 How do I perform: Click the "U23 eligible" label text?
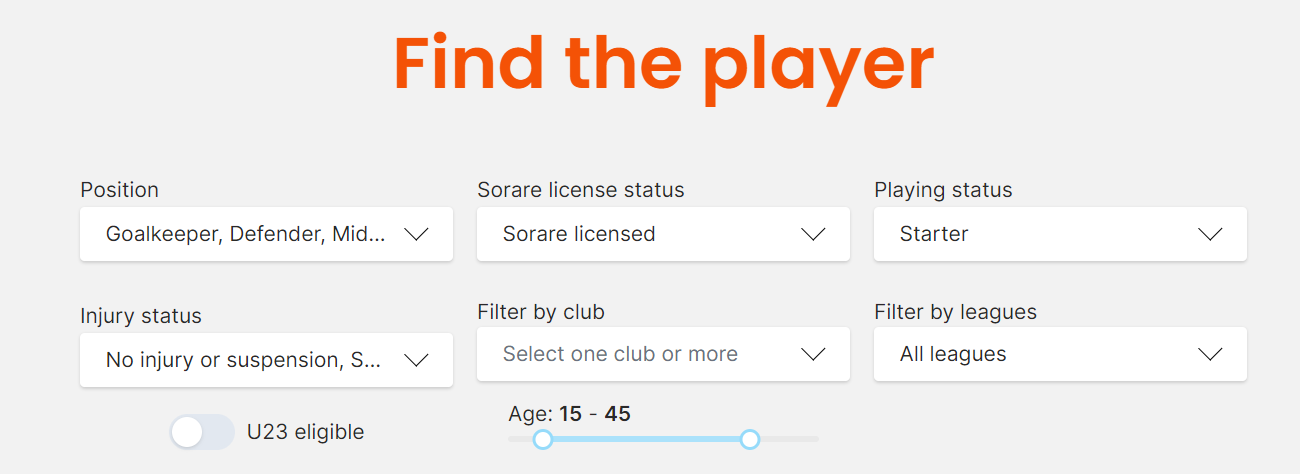305,432
